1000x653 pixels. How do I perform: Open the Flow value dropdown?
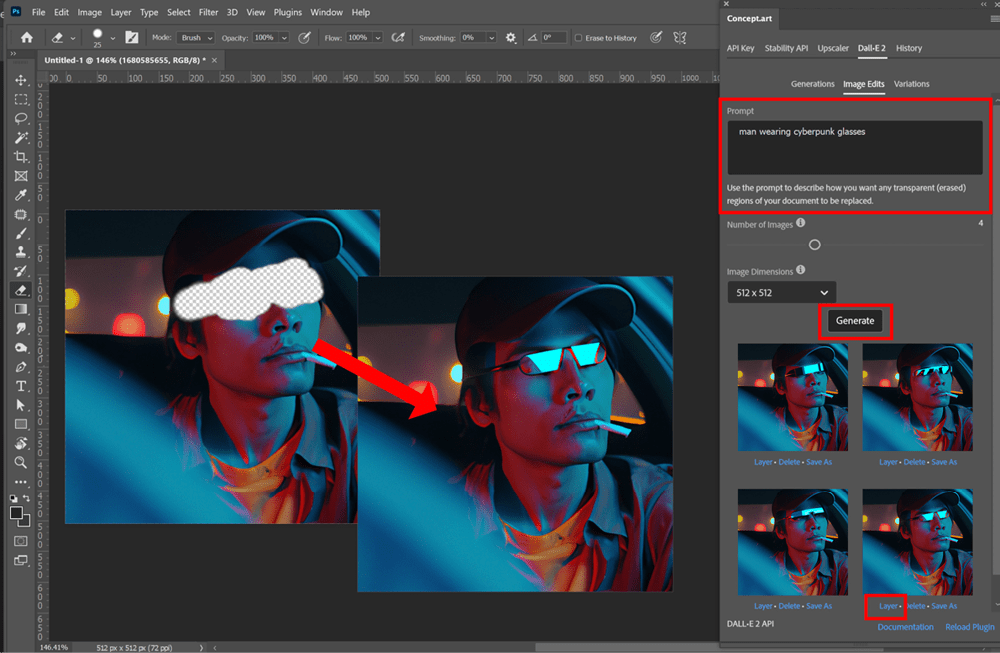[x=378, y=38]
